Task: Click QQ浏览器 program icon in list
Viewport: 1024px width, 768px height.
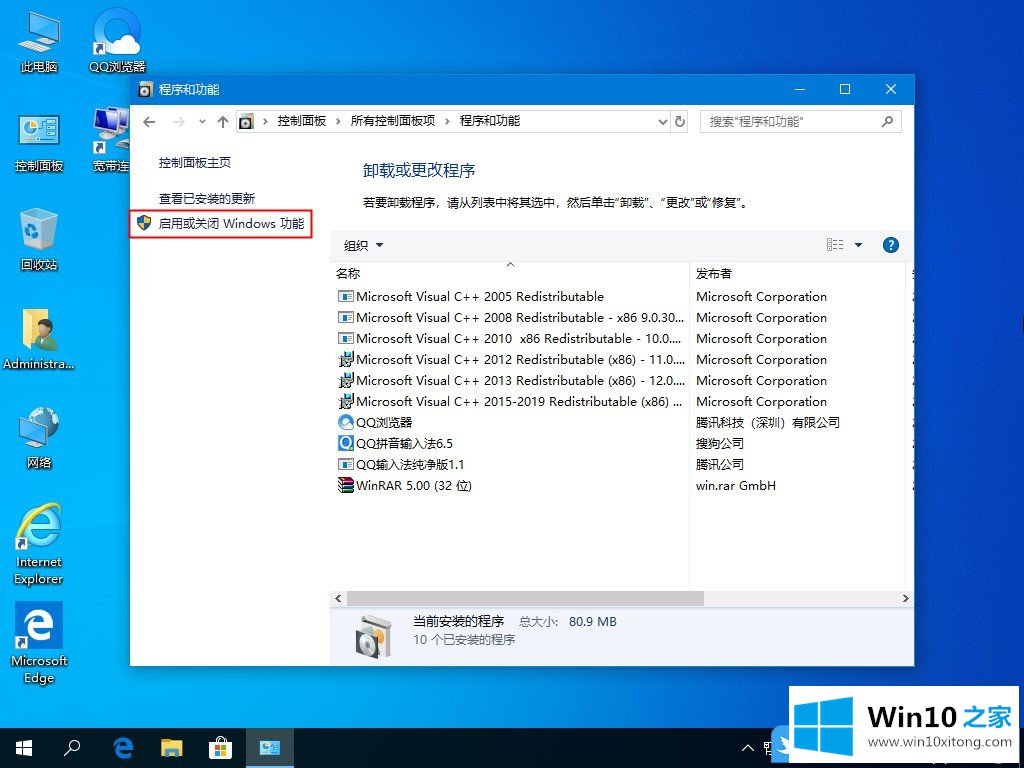Action: click(x=345, y=423)
